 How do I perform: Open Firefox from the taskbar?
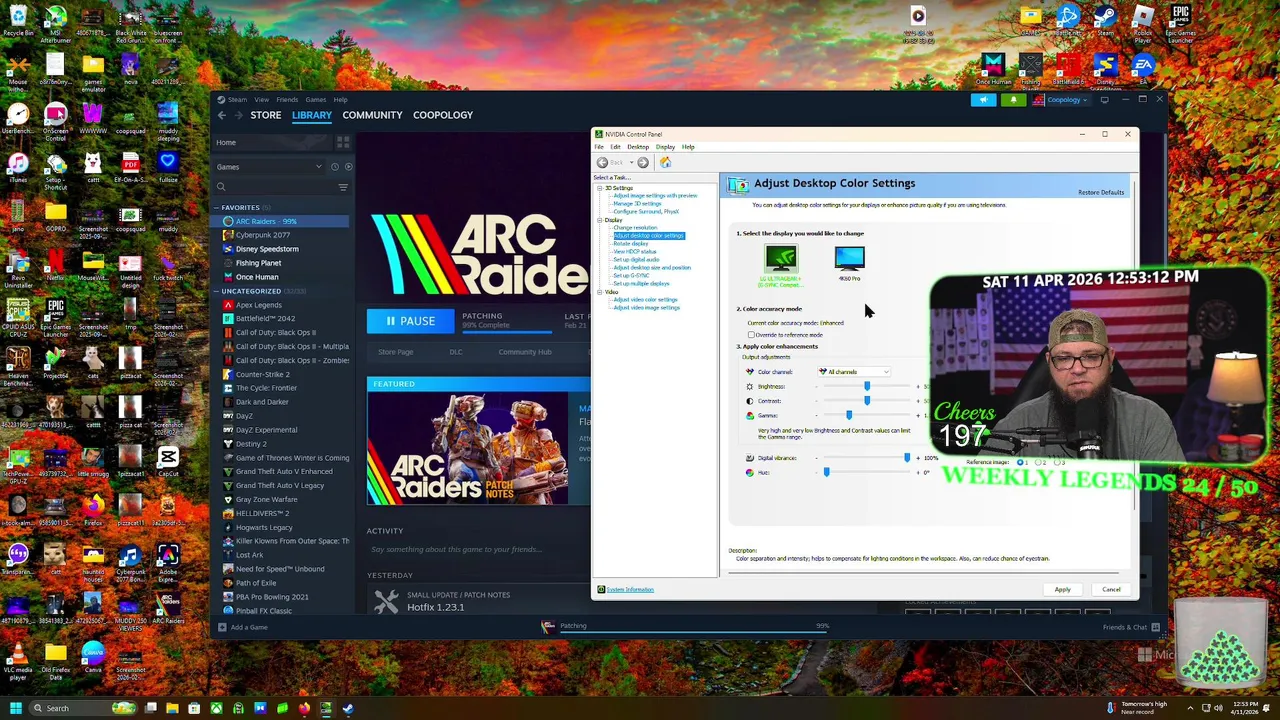304,708
